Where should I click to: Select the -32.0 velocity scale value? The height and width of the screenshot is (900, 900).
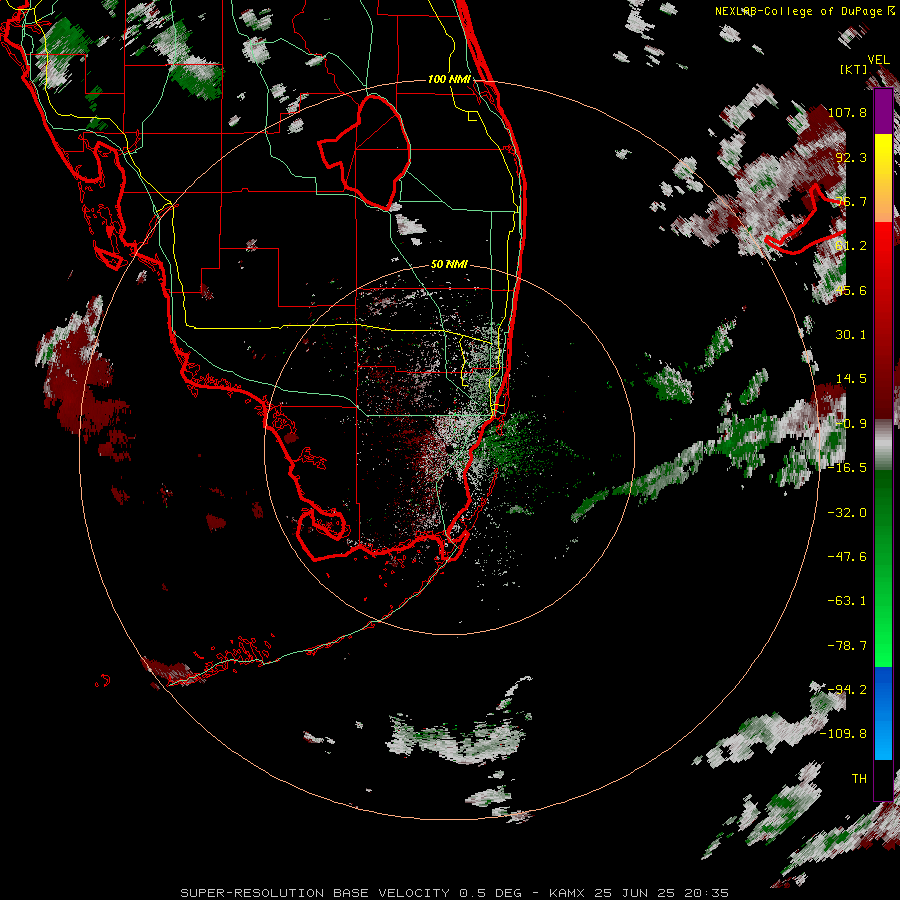847,513
